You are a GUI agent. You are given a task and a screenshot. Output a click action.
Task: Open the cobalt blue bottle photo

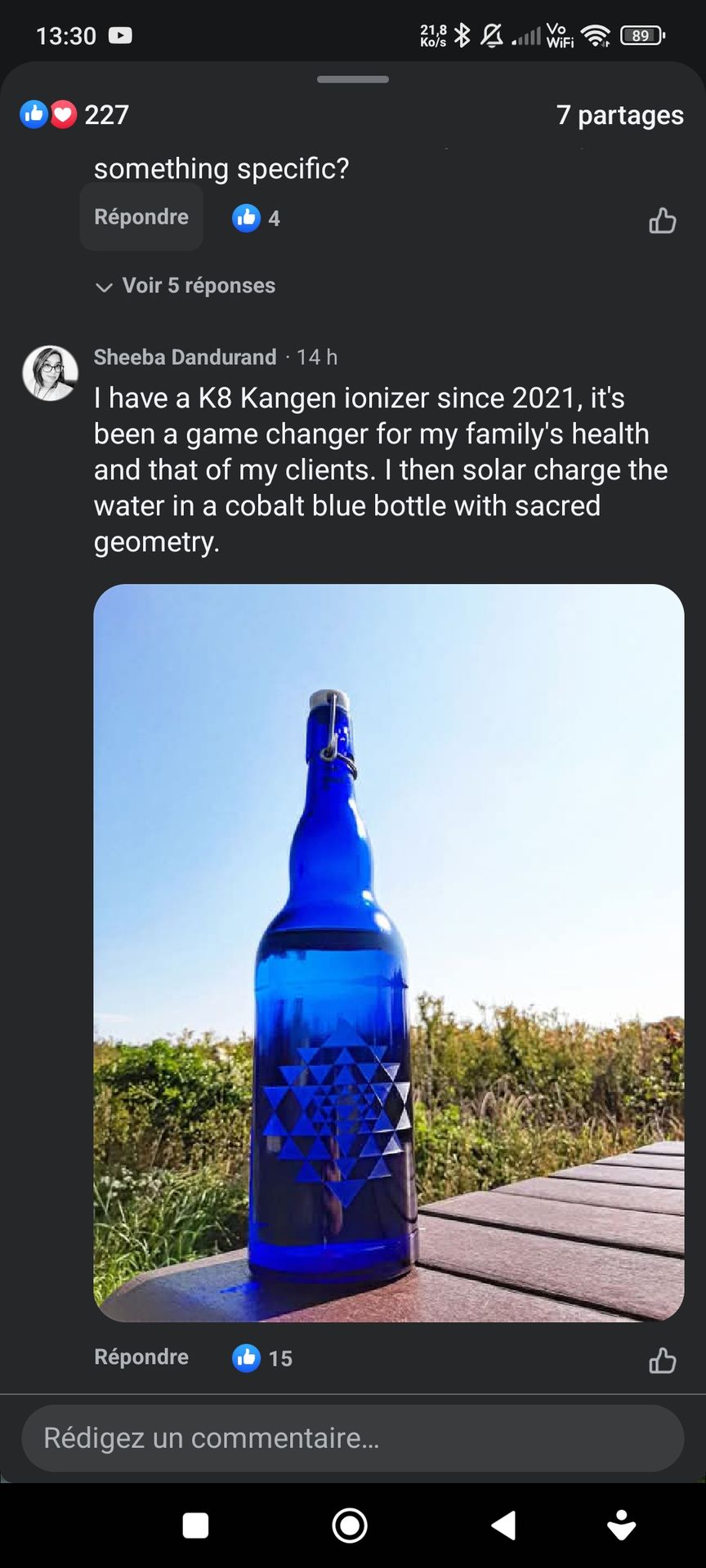389,952
